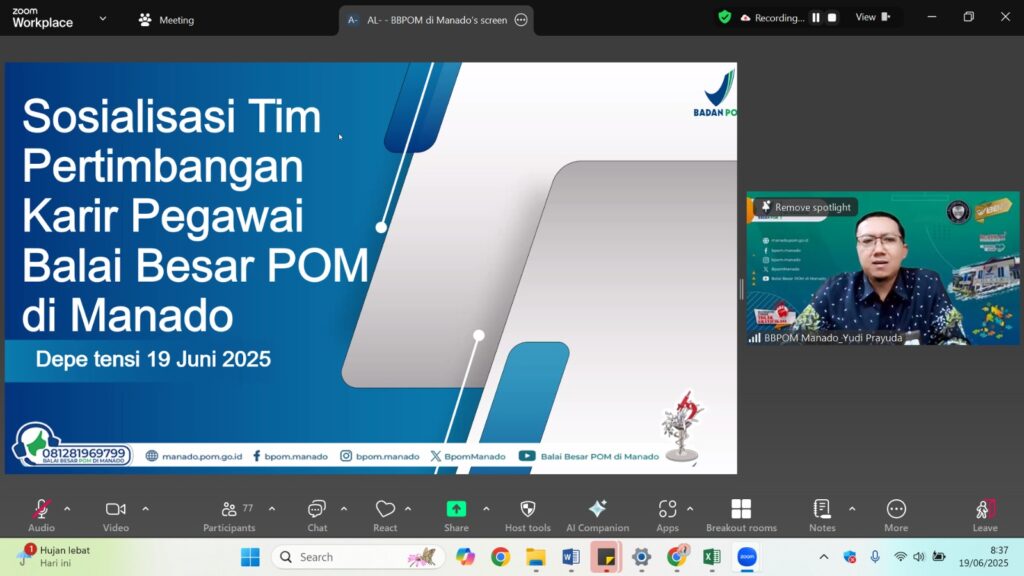Expand the Audio options arrow

pyautogui.click(x=67, y=509)
